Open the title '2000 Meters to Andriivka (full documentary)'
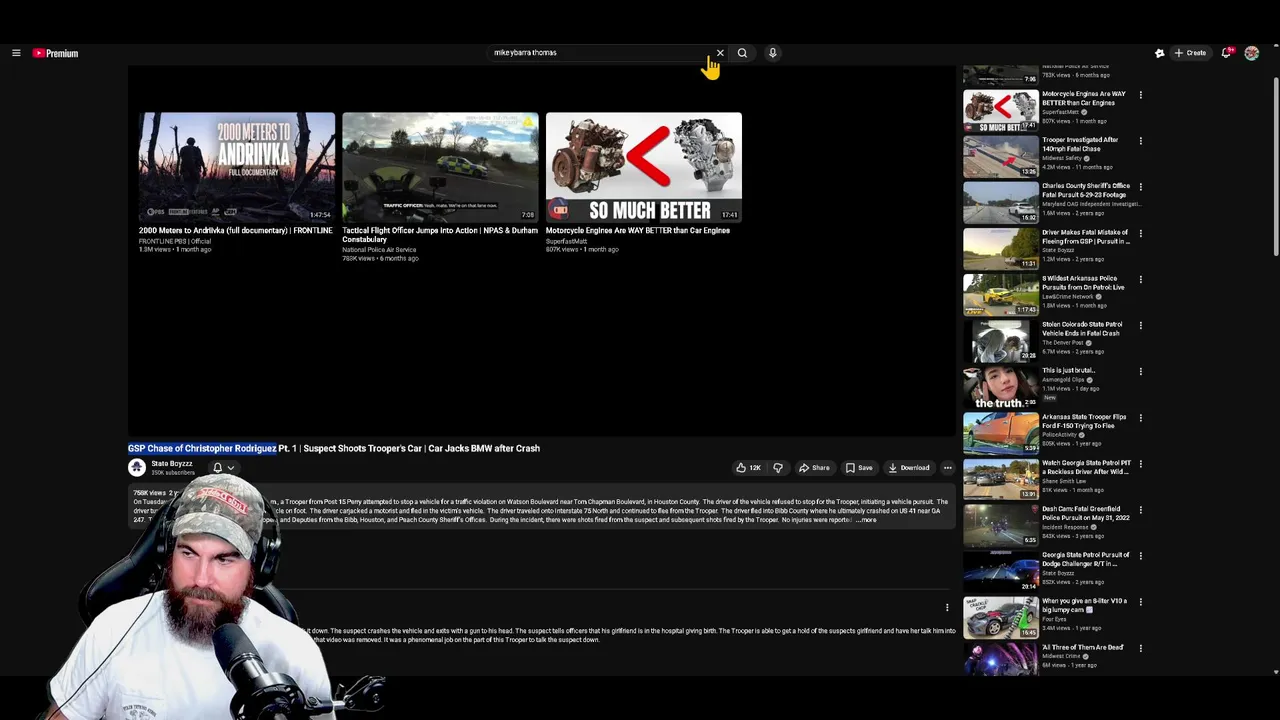Viewport: 1280px width, 720px height. 235,231
